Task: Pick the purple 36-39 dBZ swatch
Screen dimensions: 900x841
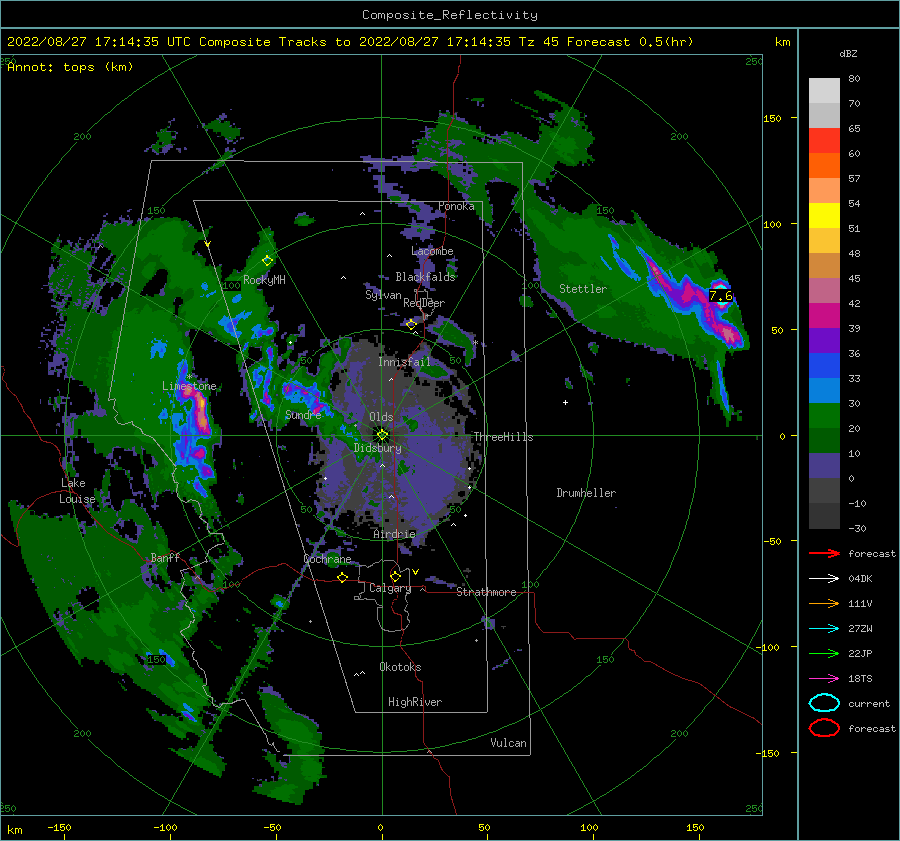Action: 824,340
